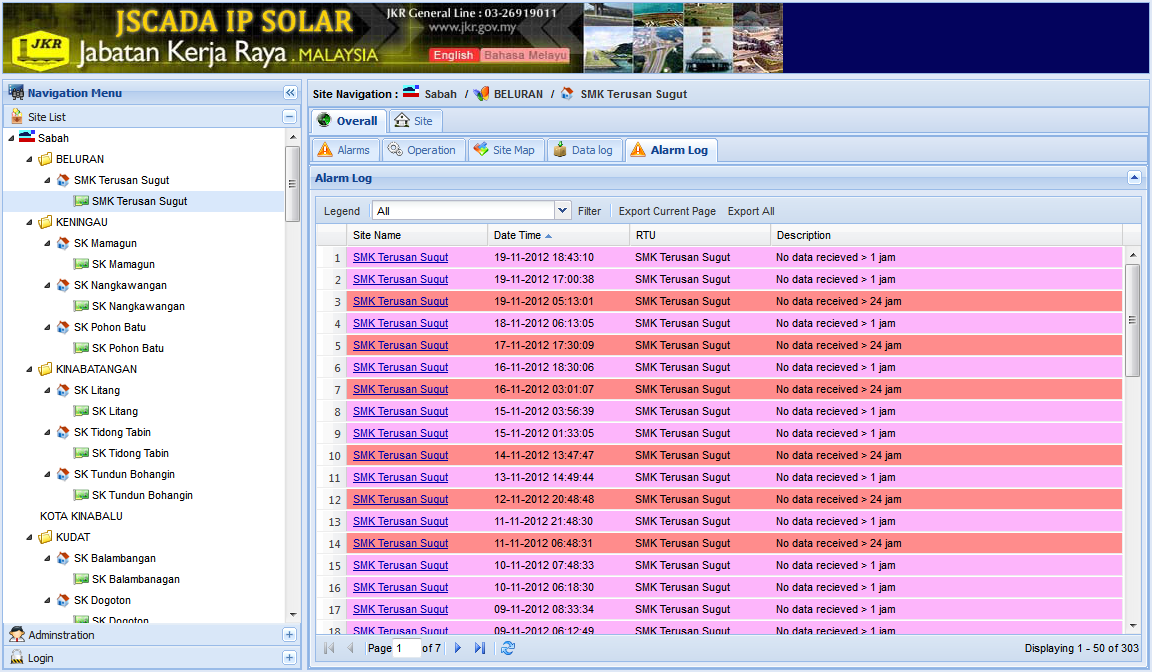
Task: Click the refresh icon in the paging toolbar
Action: pyautogui.click(x=508, y=648)
